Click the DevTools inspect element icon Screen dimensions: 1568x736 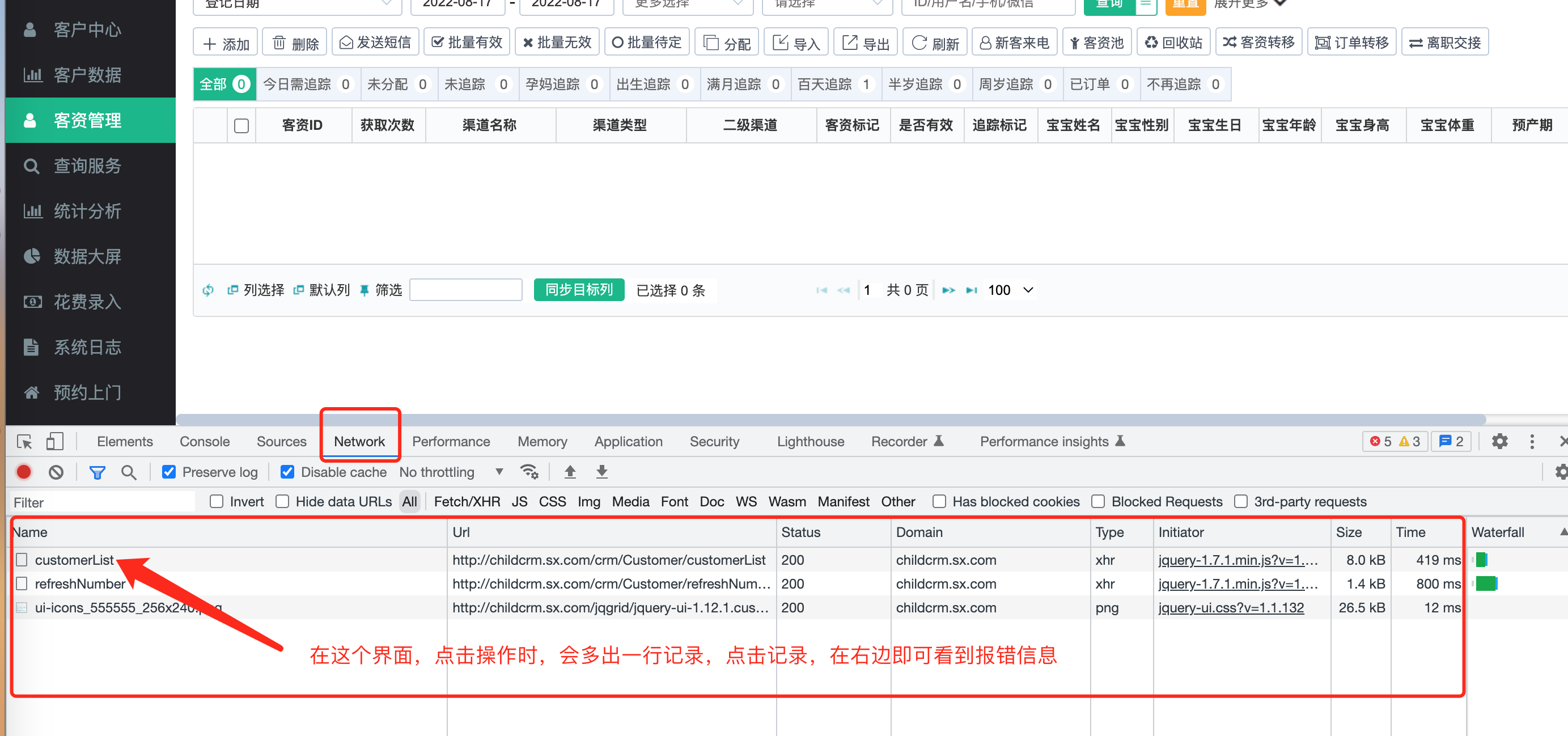point(24,441)
